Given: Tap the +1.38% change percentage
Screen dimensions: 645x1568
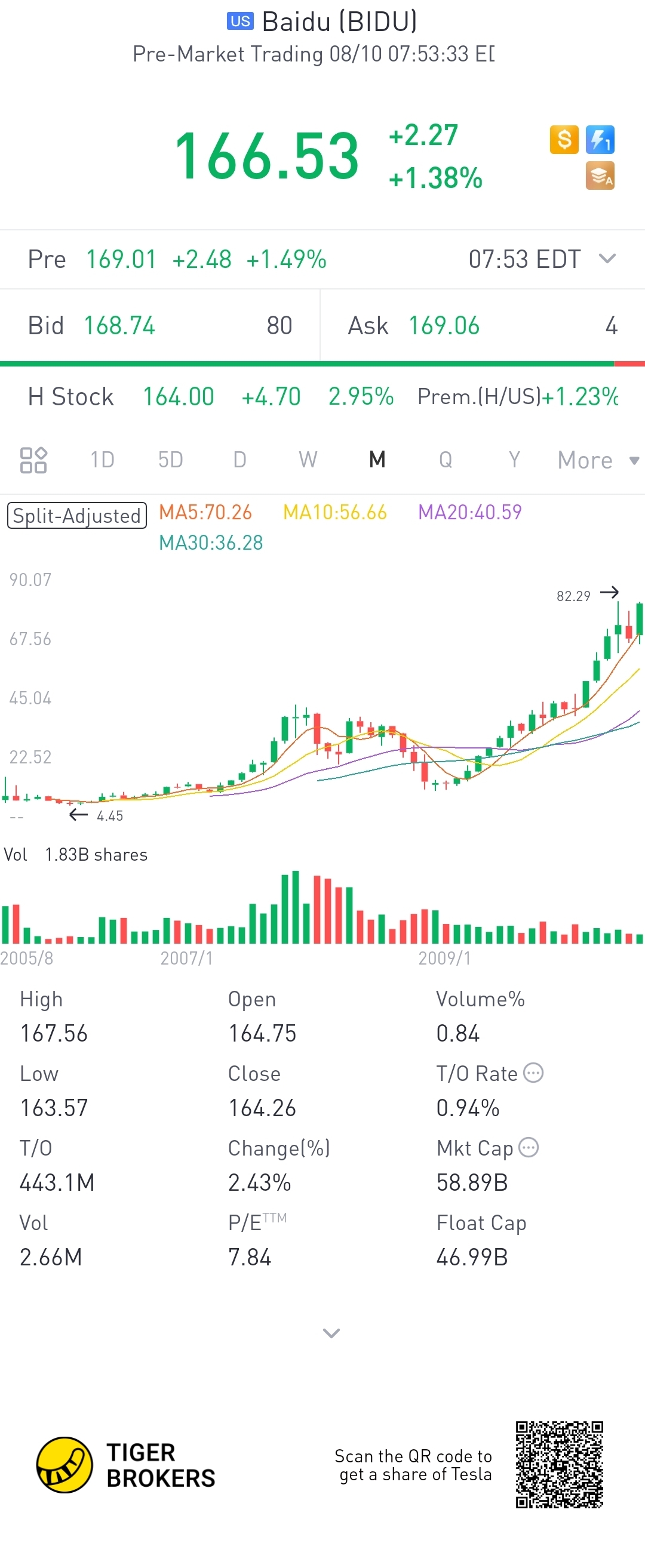Looking at the screenshot, I should (435, 178).
